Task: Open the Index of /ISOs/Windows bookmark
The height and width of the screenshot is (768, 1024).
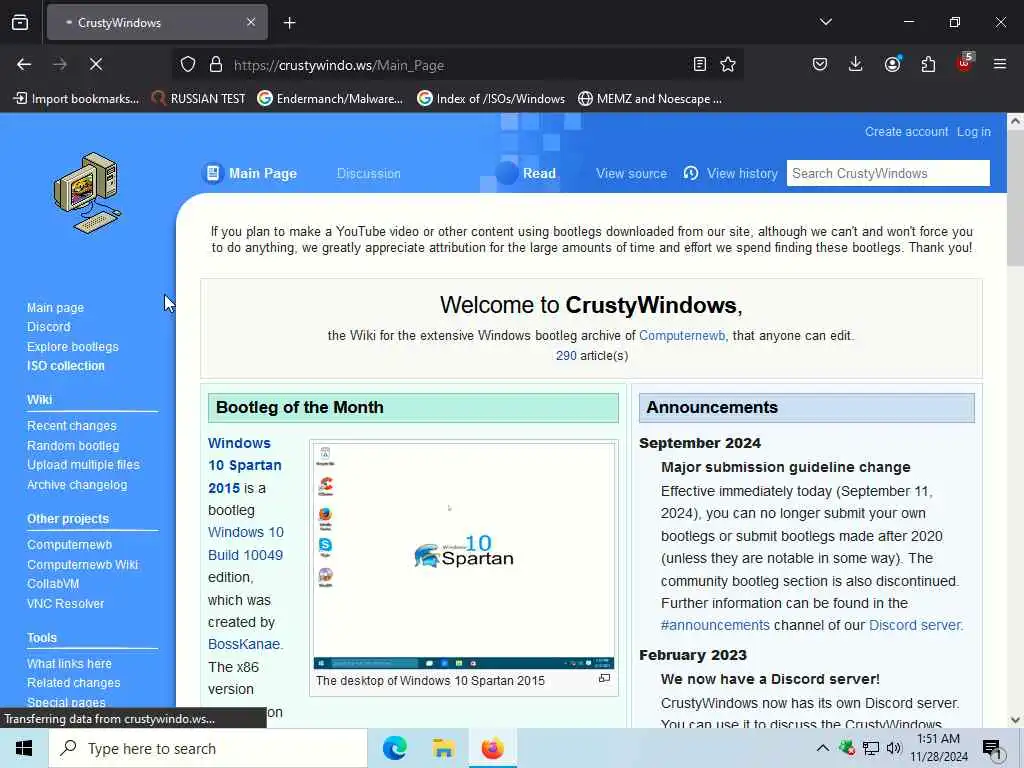Action: pos(491,99)
